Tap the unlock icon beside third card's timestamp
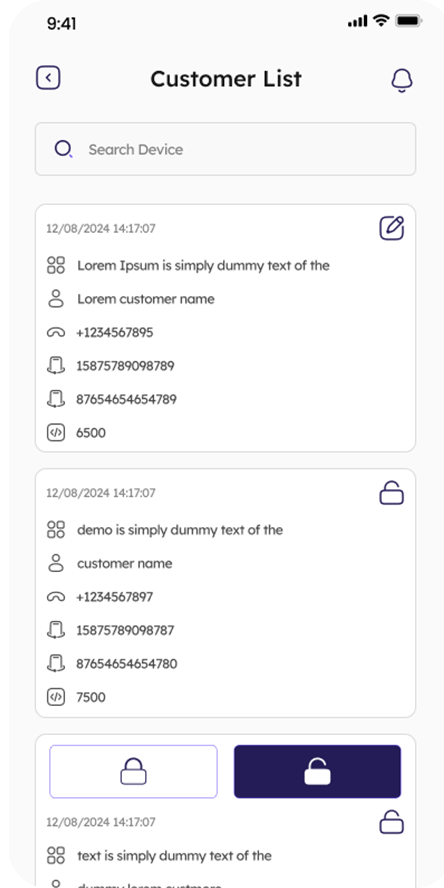 tap(391, 822)
